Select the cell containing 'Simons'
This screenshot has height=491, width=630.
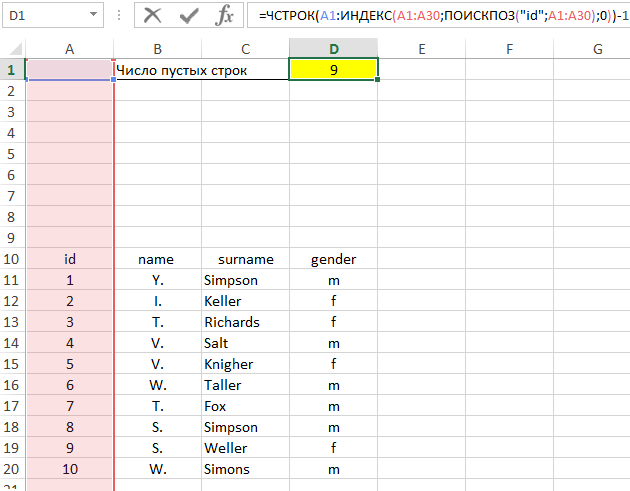[245, 469]
